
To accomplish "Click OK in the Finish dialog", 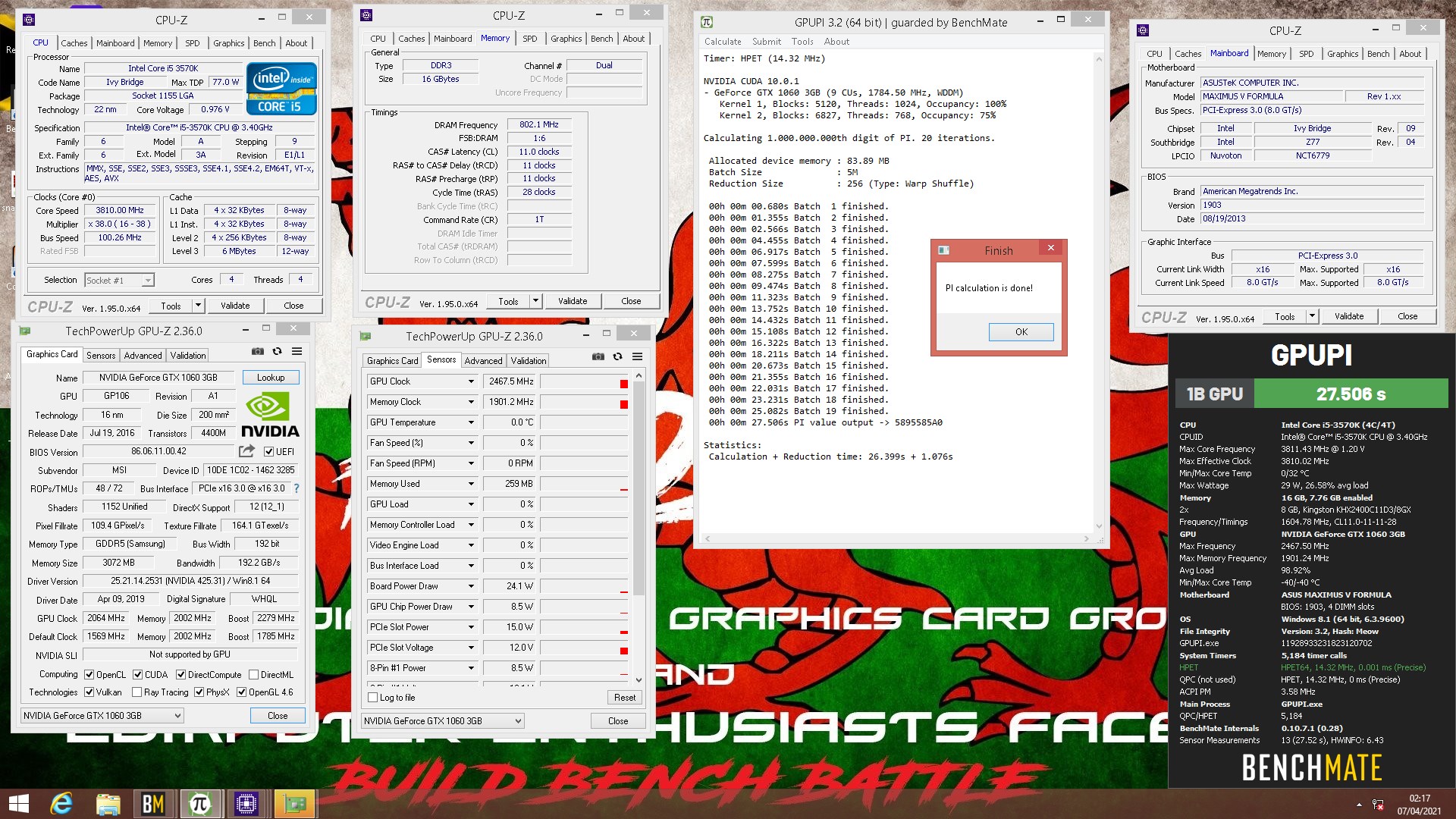I will pos(1021,331).
